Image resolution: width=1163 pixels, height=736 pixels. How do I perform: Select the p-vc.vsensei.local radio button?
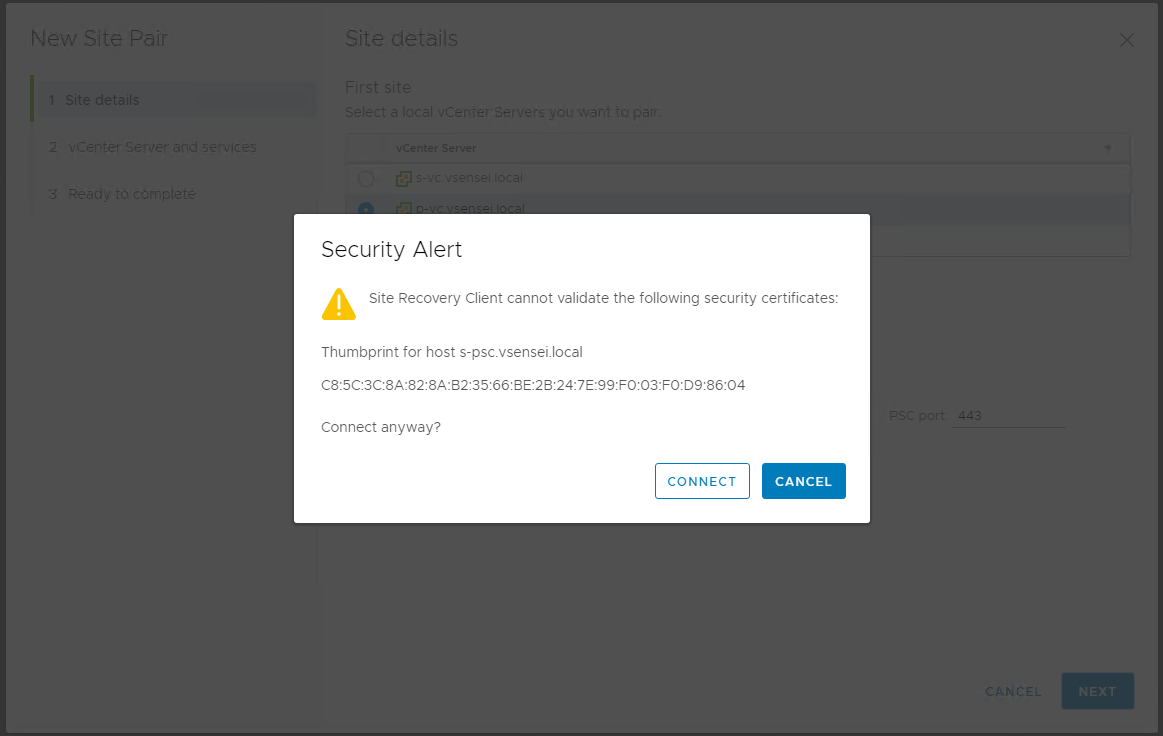(x=366, y=208)
